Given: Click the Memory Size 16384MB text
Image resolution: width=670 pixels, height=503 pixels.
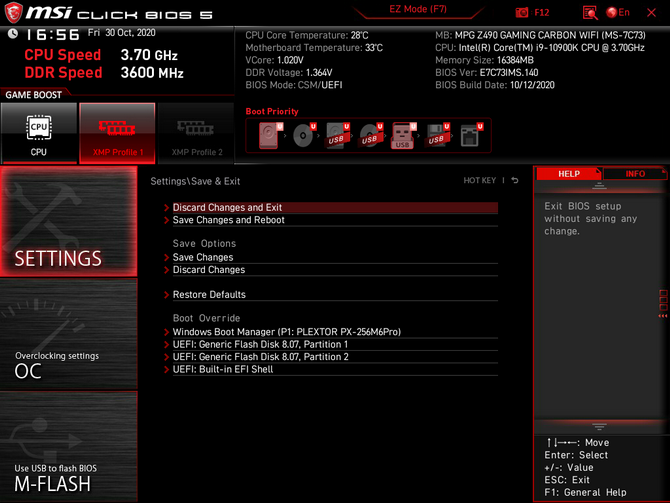Looking at the screenshot, I should click(484, 60).
